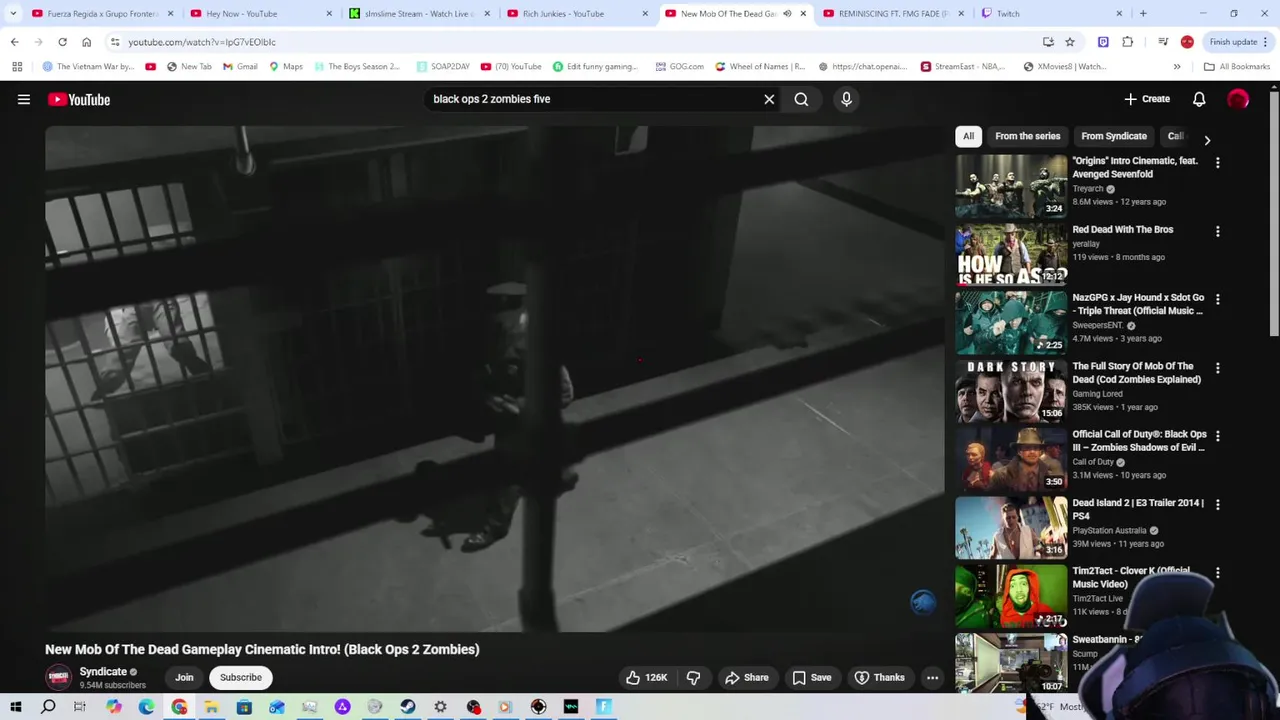Select the From Syndicate chip
Image resolution: width=1280 pixels, height=720 pixels.
(1113, 136)
